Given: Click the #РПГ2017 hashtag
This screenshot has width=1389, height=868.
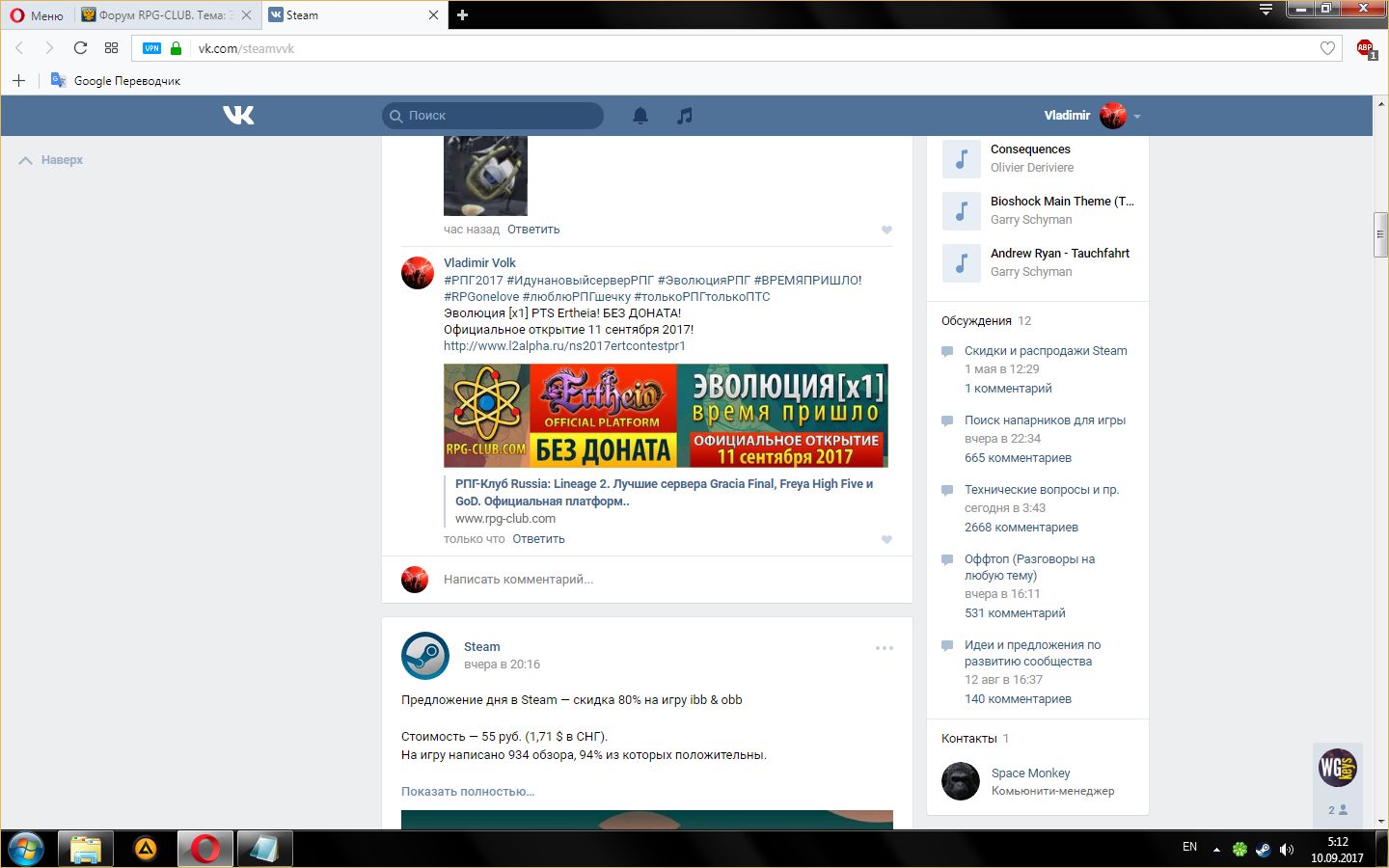Looking at the screenshot, I should coord(474,281).
